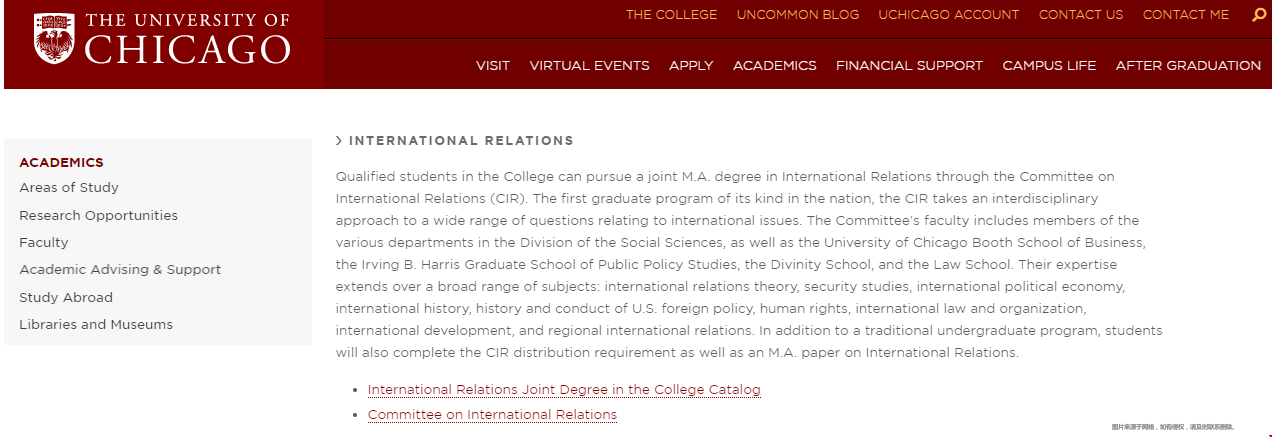Open Financial Support menu
This screenshot has width=1272, height=437.
point(909,66)
